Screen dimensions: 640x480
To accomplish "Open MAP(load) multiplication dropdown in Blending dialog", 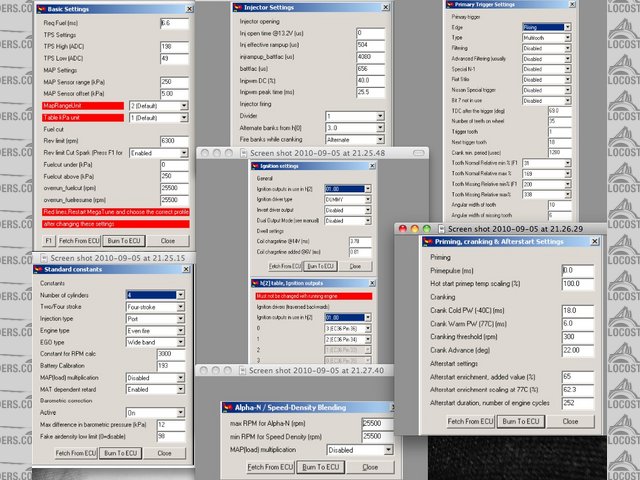I will [388, 450].
